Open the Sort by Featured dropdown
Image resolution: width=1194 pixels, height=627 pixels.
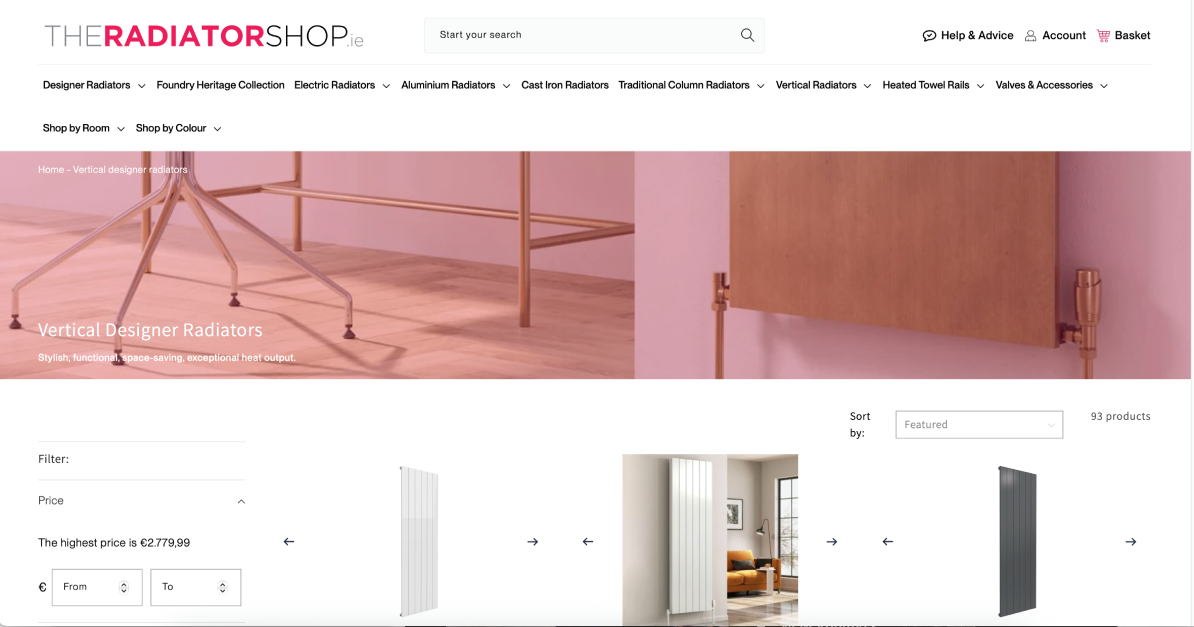(x=979, y=424)
